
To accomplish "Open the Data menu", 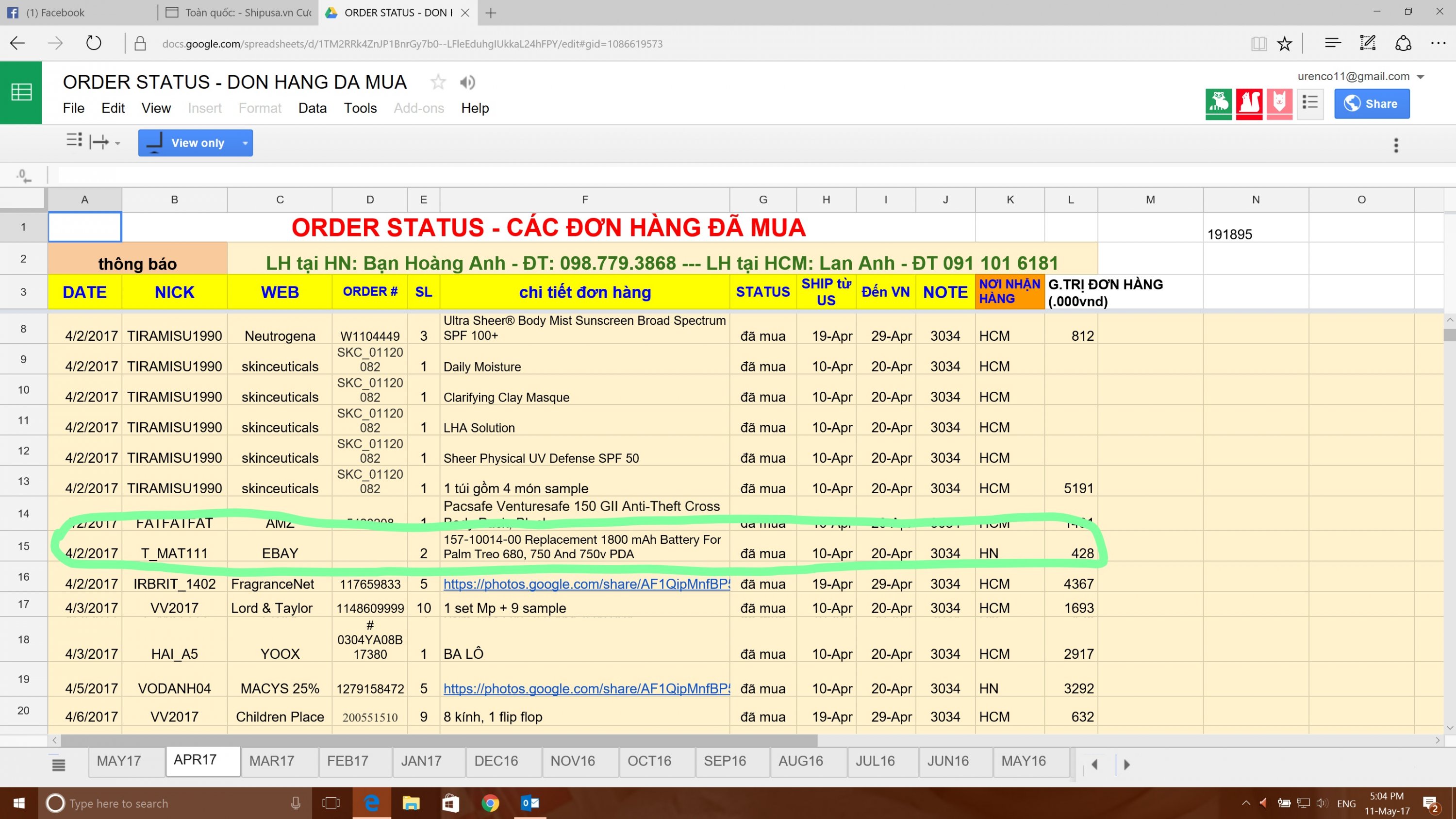I will [x=312, y=108].
